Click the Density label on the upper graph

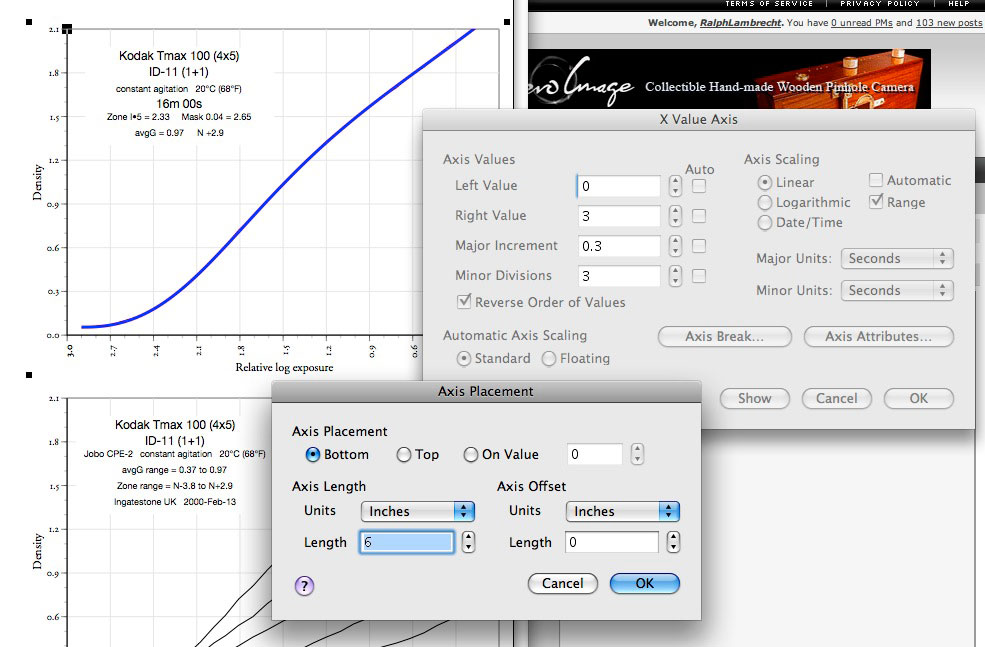[x=38, y=182]
